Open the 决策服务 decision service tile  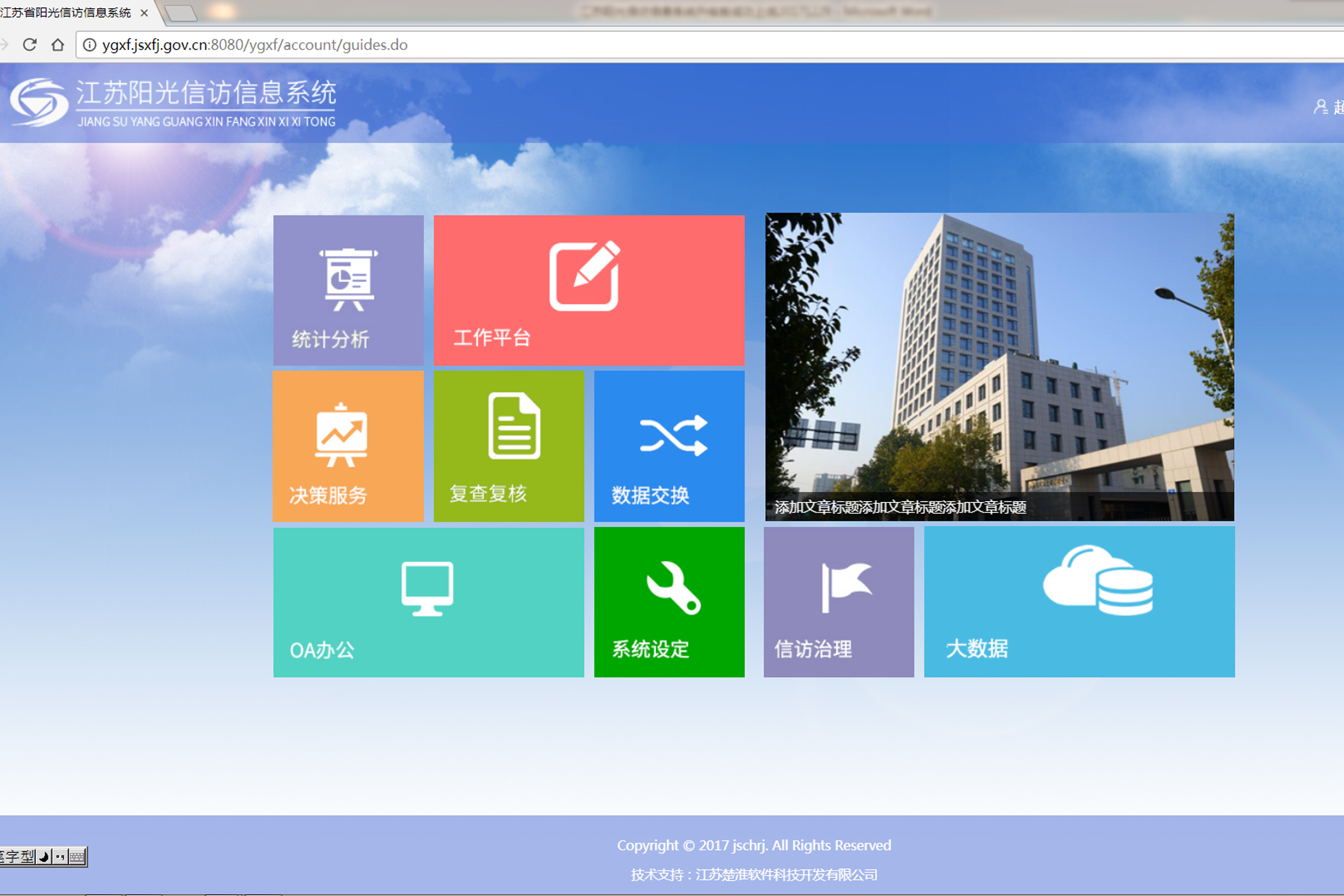tap(348, 446)
